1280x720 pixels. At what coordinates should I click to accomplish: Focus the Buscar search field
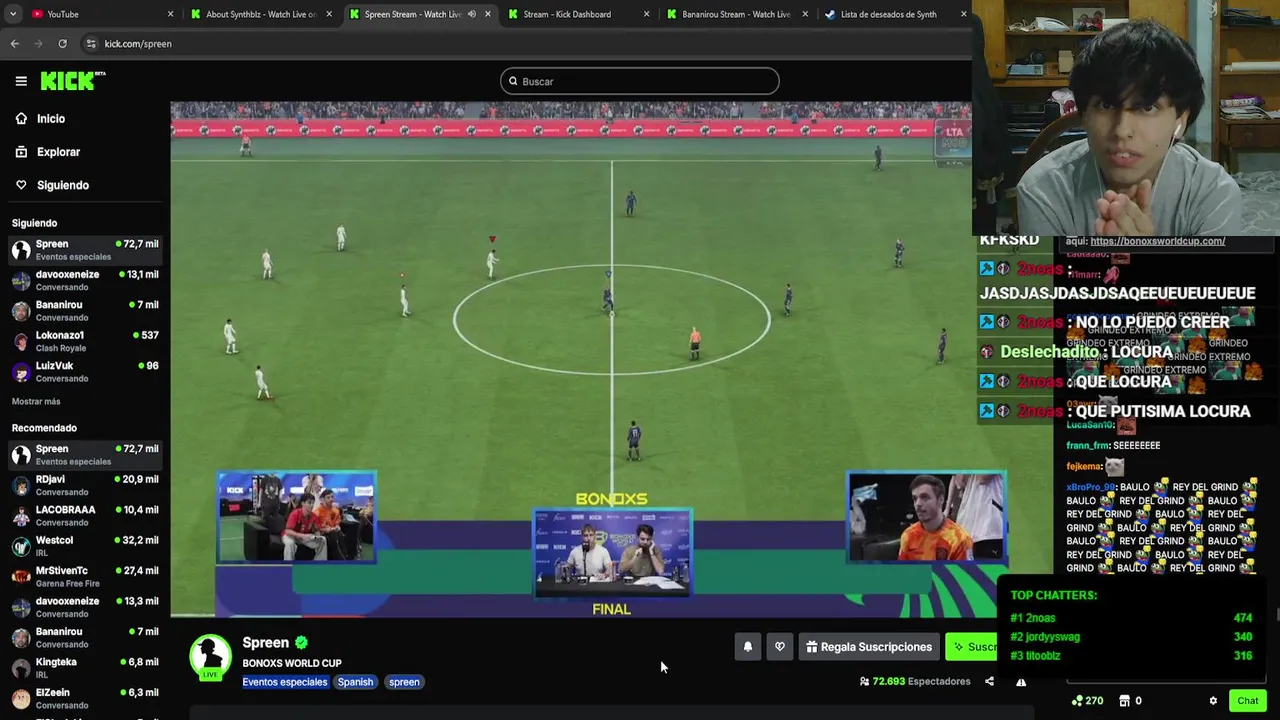tap(640, 81)
